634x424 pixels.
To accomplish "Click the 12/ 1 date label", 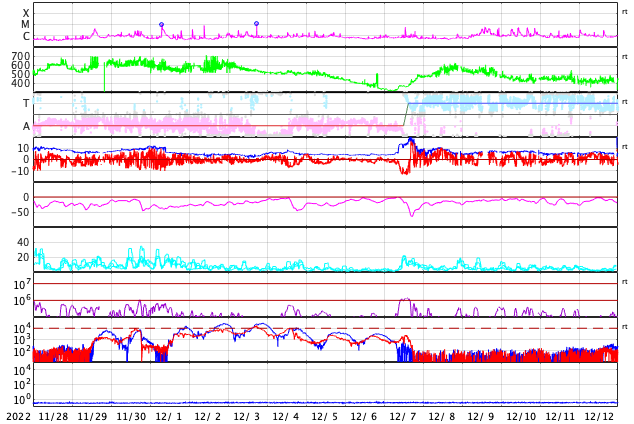I will point(169,417).
